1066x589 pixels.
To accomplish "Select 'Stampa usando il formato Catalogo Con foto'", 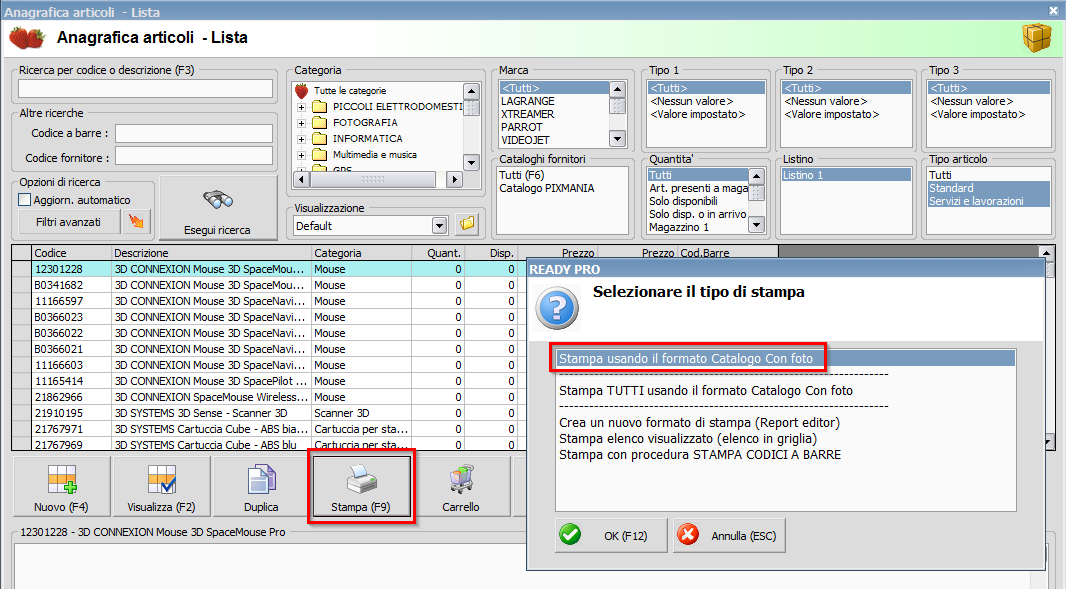I will [x=785, y=358].
